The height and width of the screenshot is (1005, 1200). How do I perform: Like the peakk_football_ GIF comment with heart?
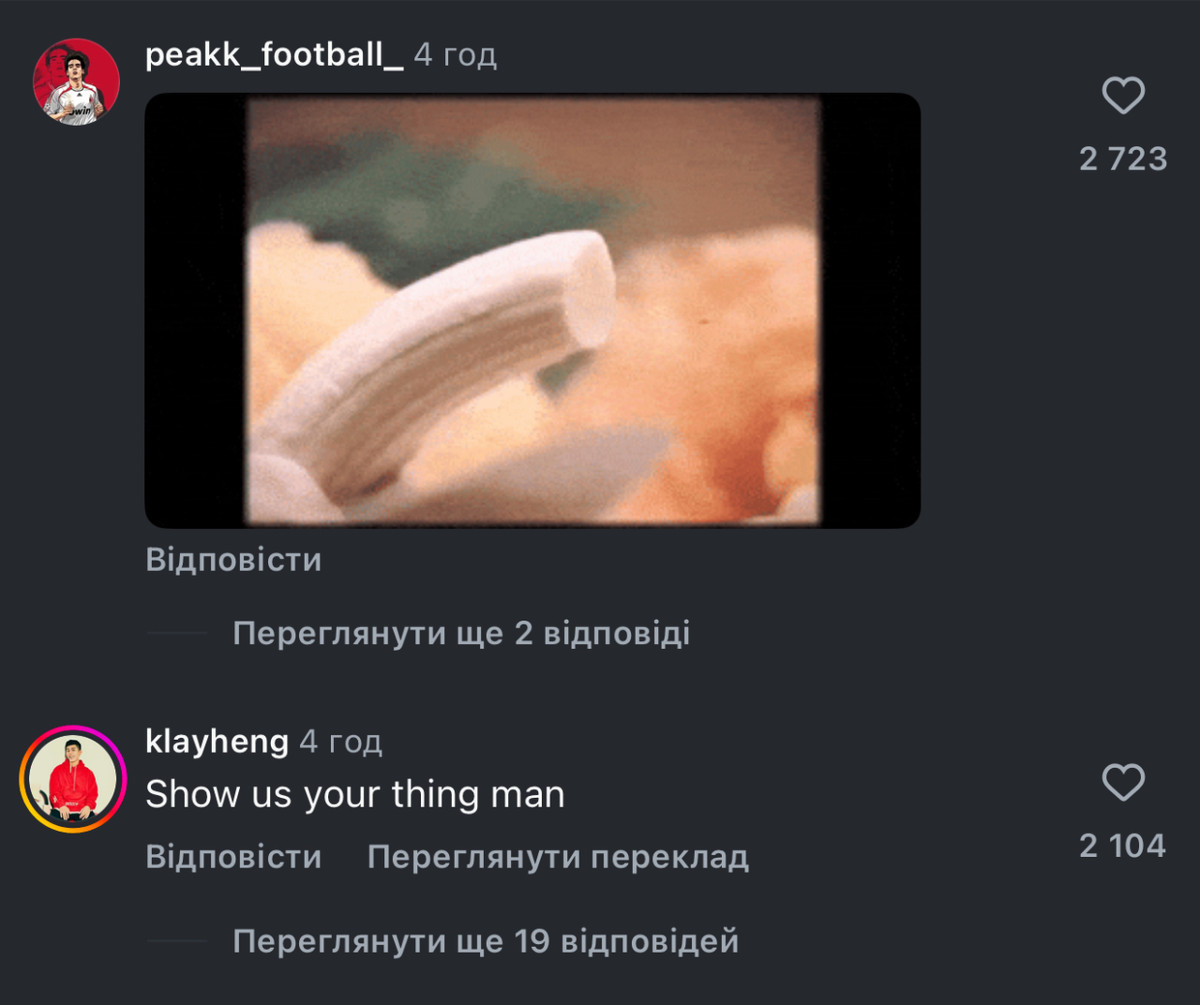click(x=1123, y=97)
